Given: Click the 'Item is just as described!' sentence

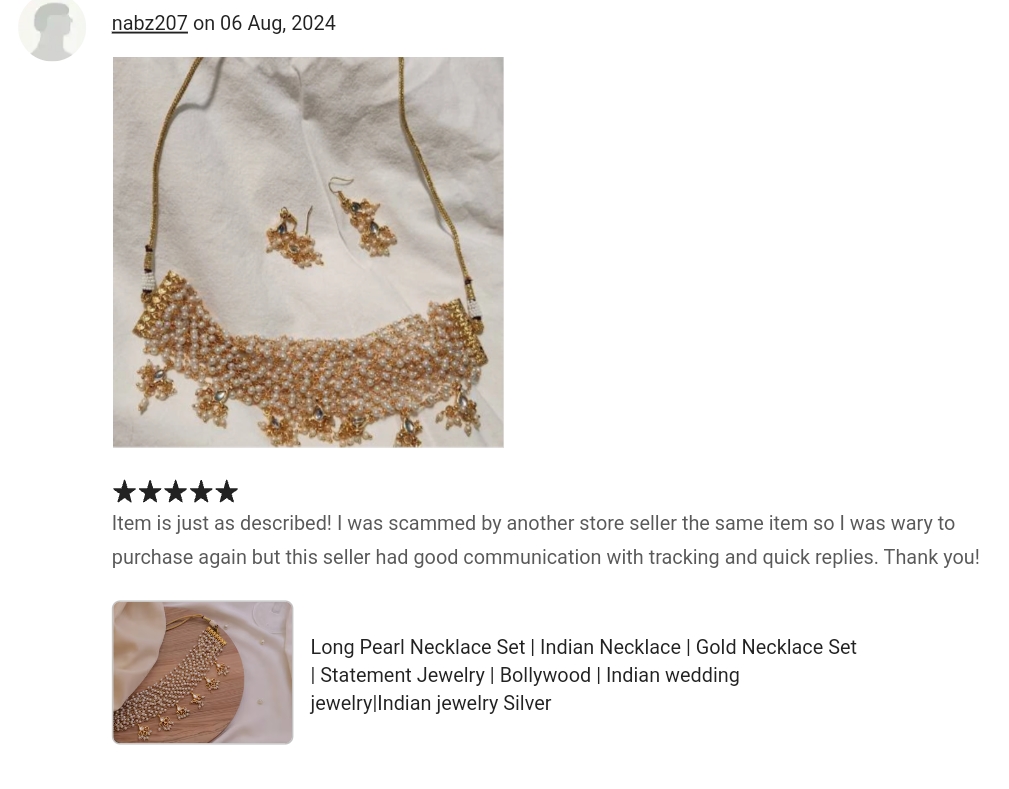Looking at the screenshot, I should click(222, 523).
